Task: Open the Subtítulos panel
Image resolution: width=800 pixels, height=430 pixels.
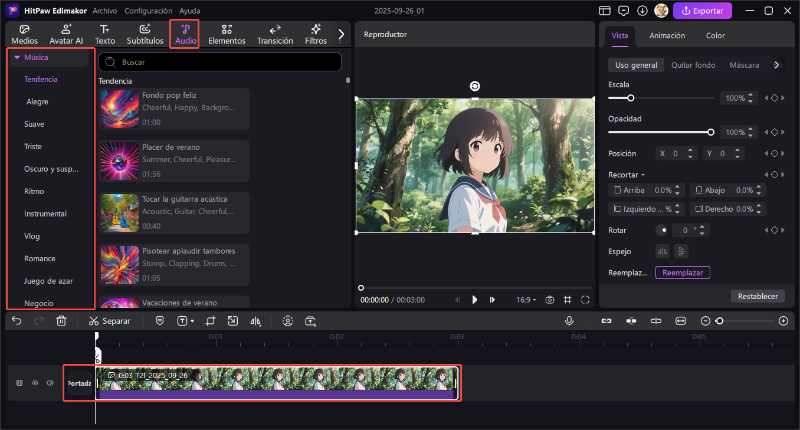Action: pos(145,34)
